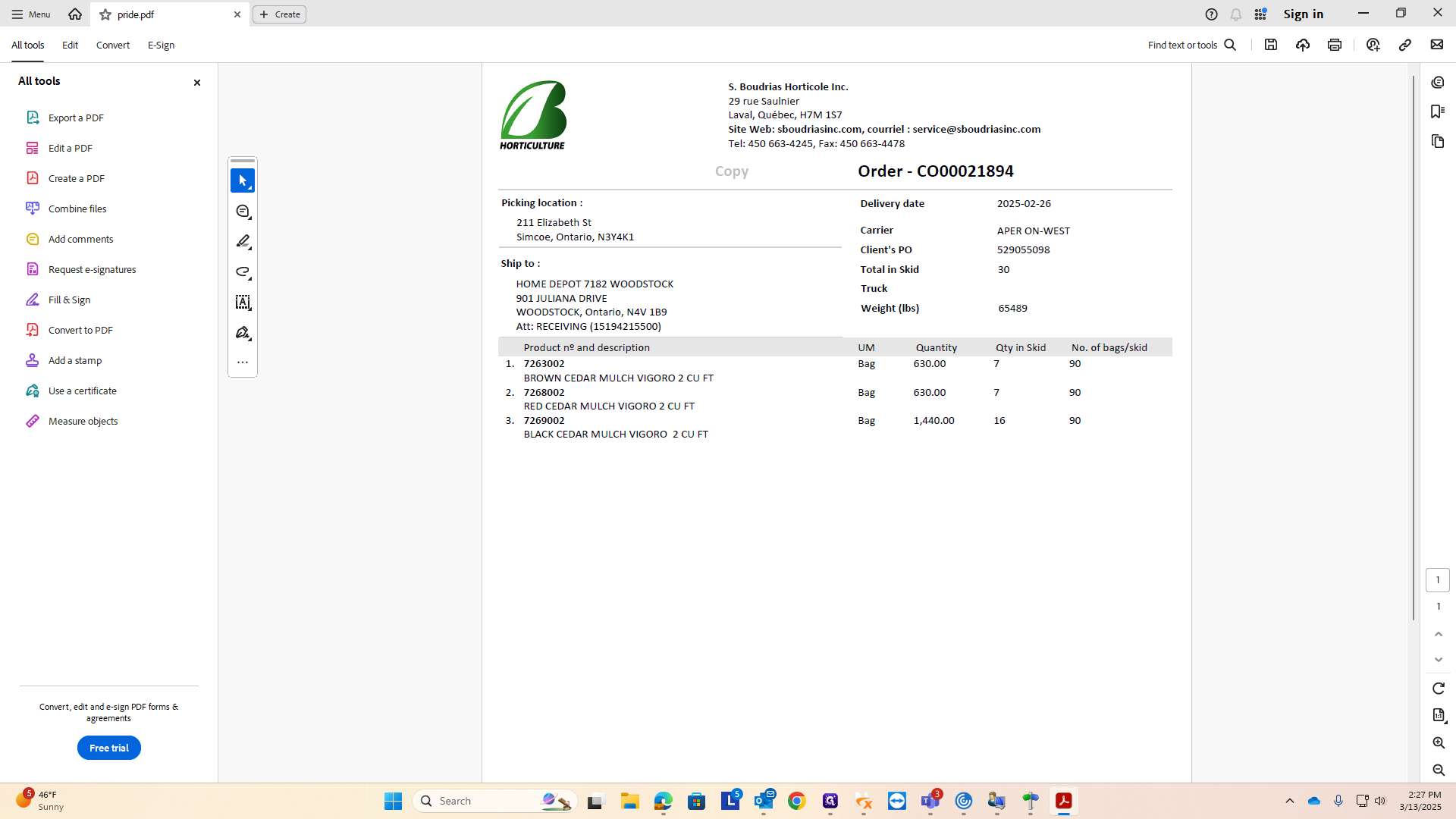The height and width of the screenshot is (819, 1456).
Task: Zoom in on the document
Action: coord(1439,743)
